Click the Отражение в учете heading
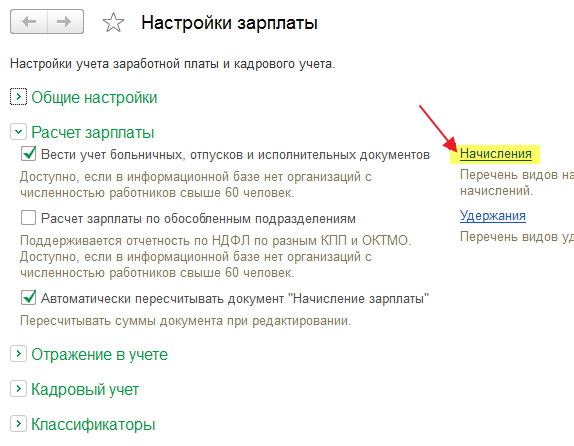Viewport: 574px width, 446px height. (x=99, y=354)
